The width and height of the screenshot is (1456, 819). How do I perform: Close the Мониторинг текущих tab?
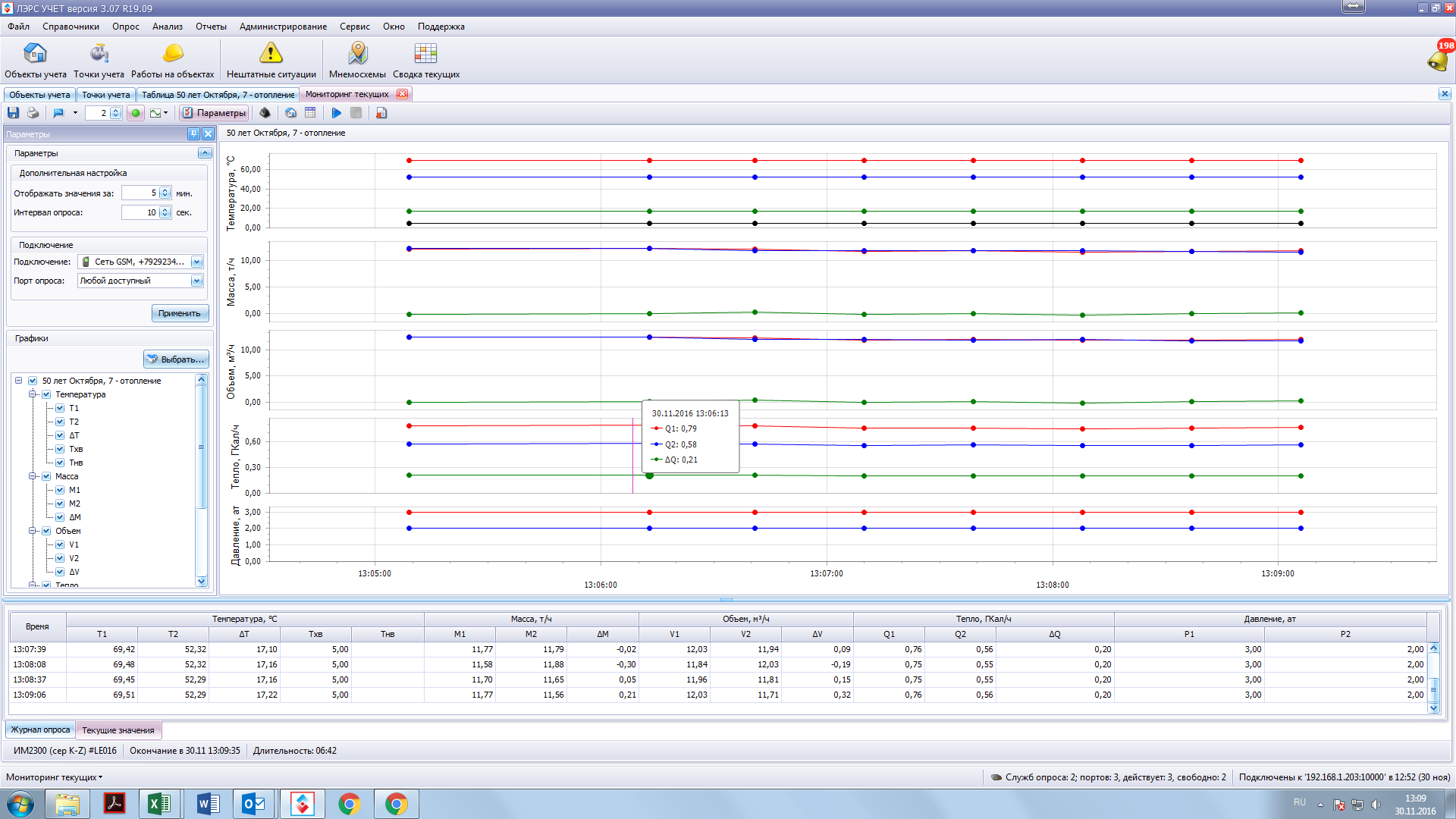click(x=402, y=94)
